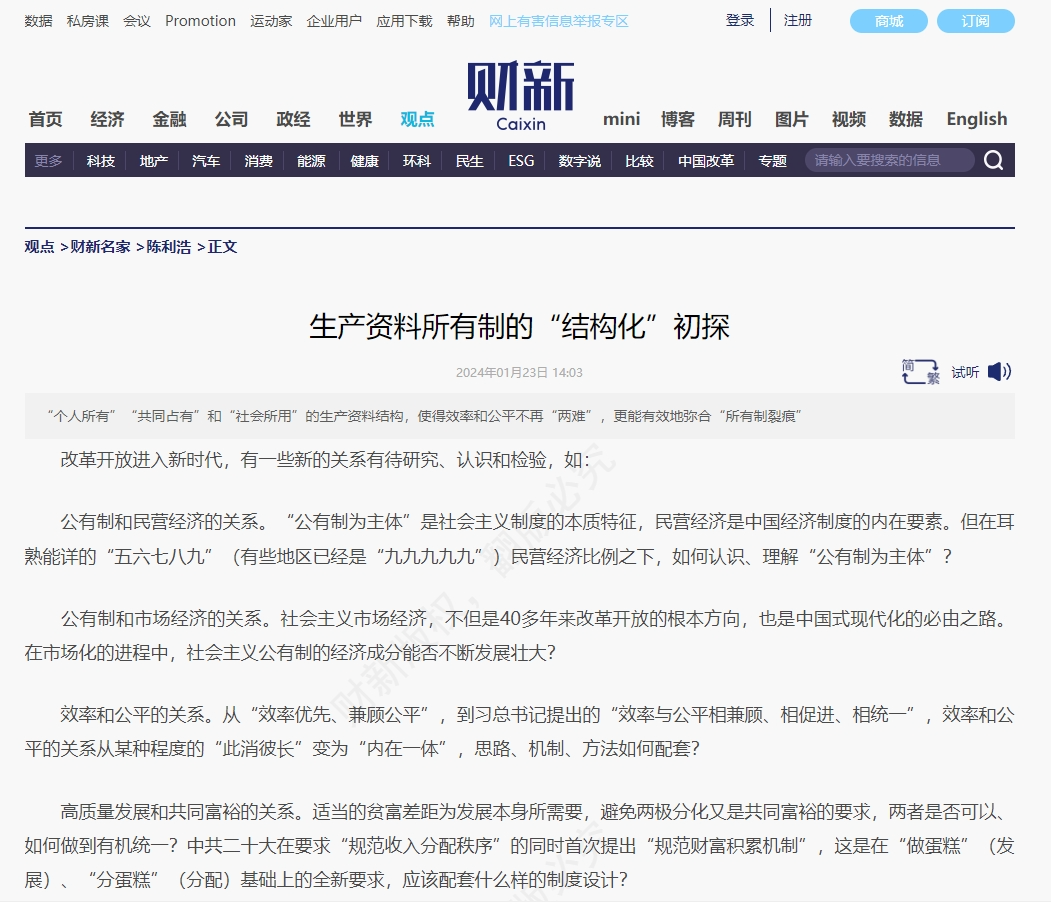The image size is (1051, 904).
Task: Expand the 专题 section
Action: pyautogui.click(x=771, y=160)
